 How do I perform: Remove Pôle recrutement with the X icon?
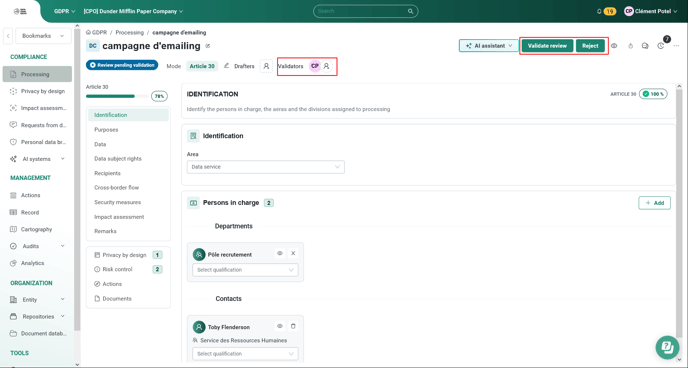coord(293,254)
